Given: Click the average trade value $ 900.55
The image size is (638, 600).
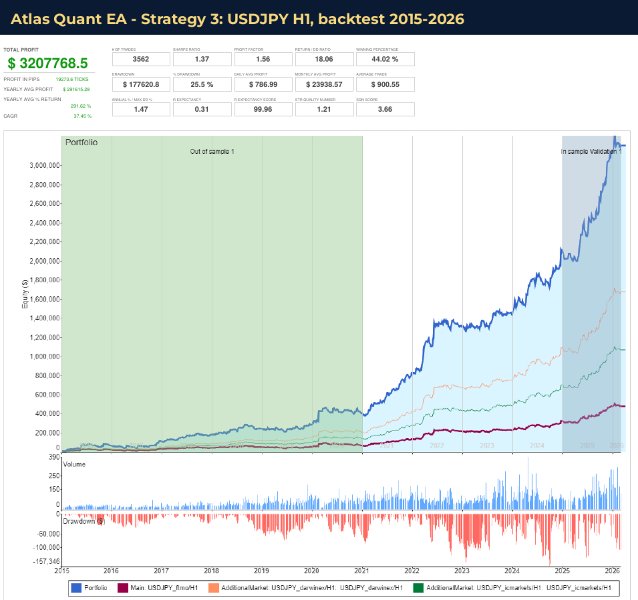Looking at the screenshot, I should [x=385, y=85].
